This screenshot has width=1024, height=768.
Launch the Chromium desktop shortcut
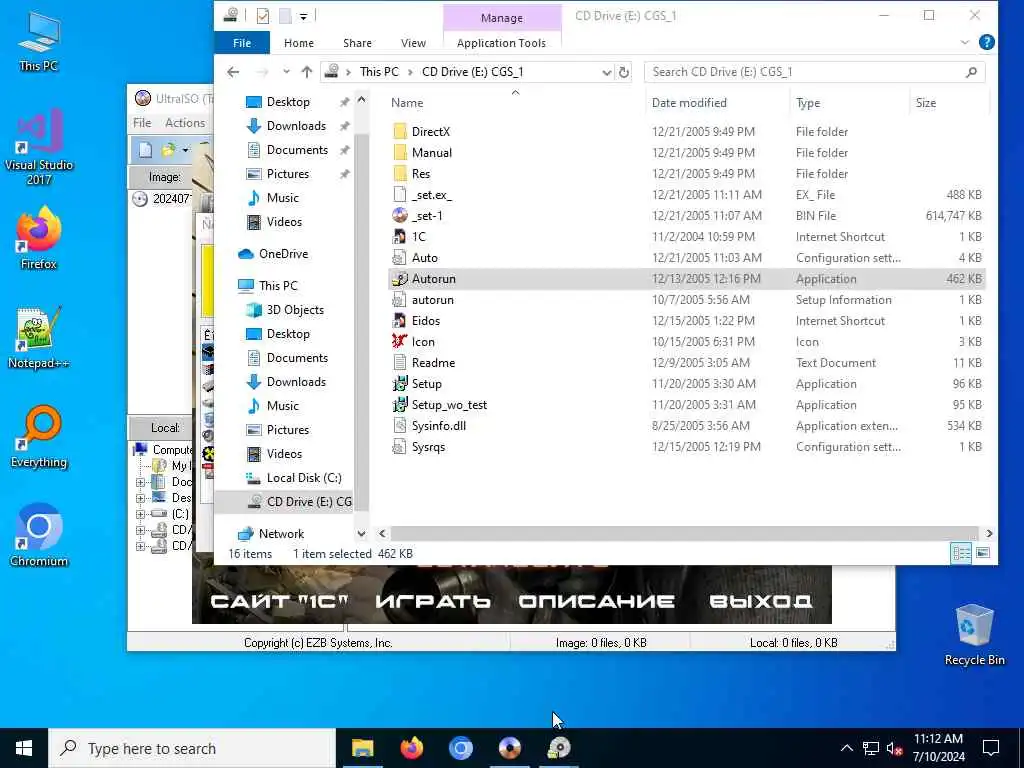[x=39, y=536]
